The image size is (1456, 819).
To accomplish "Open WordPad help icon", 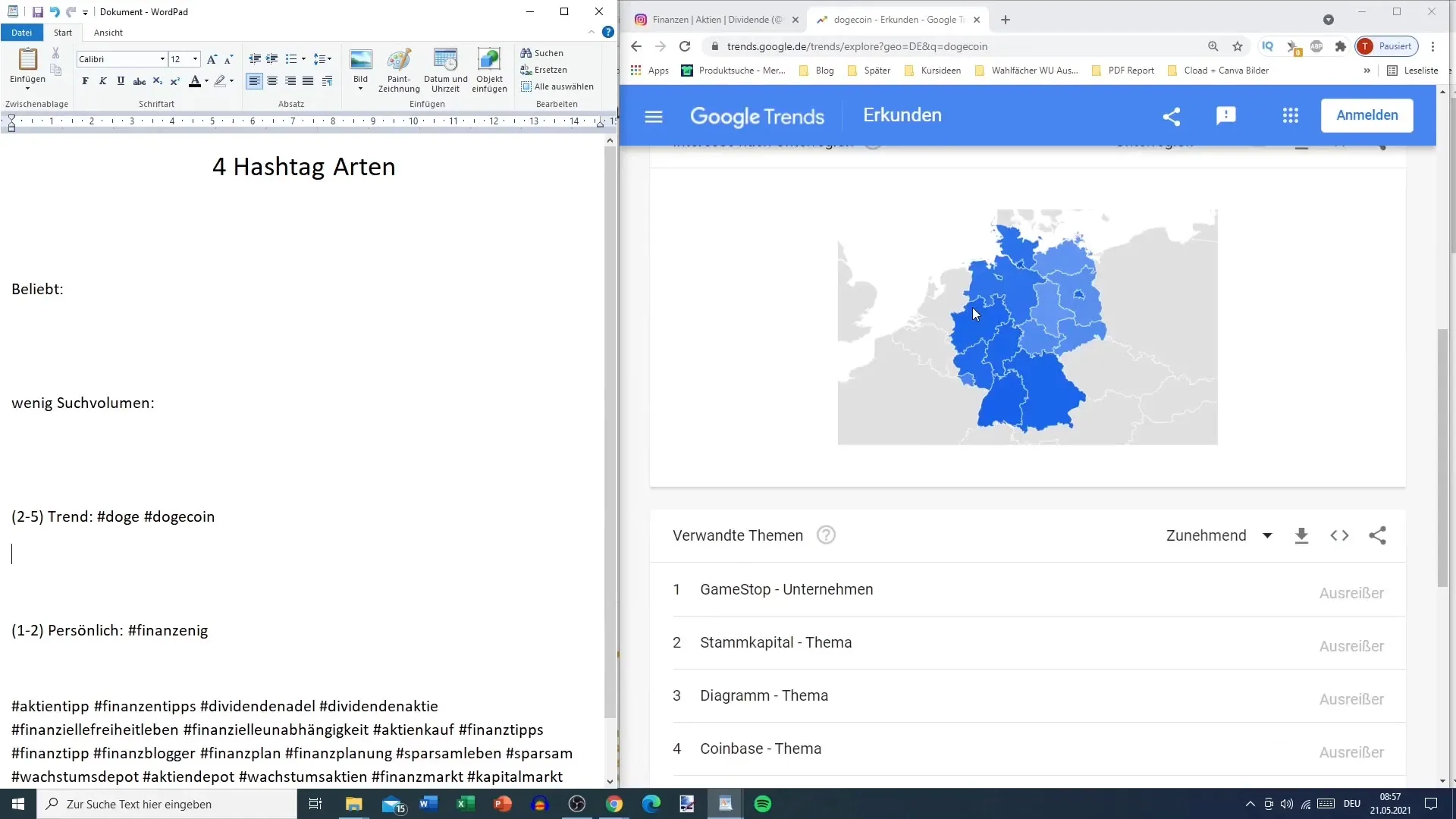I will coord(607,32).
